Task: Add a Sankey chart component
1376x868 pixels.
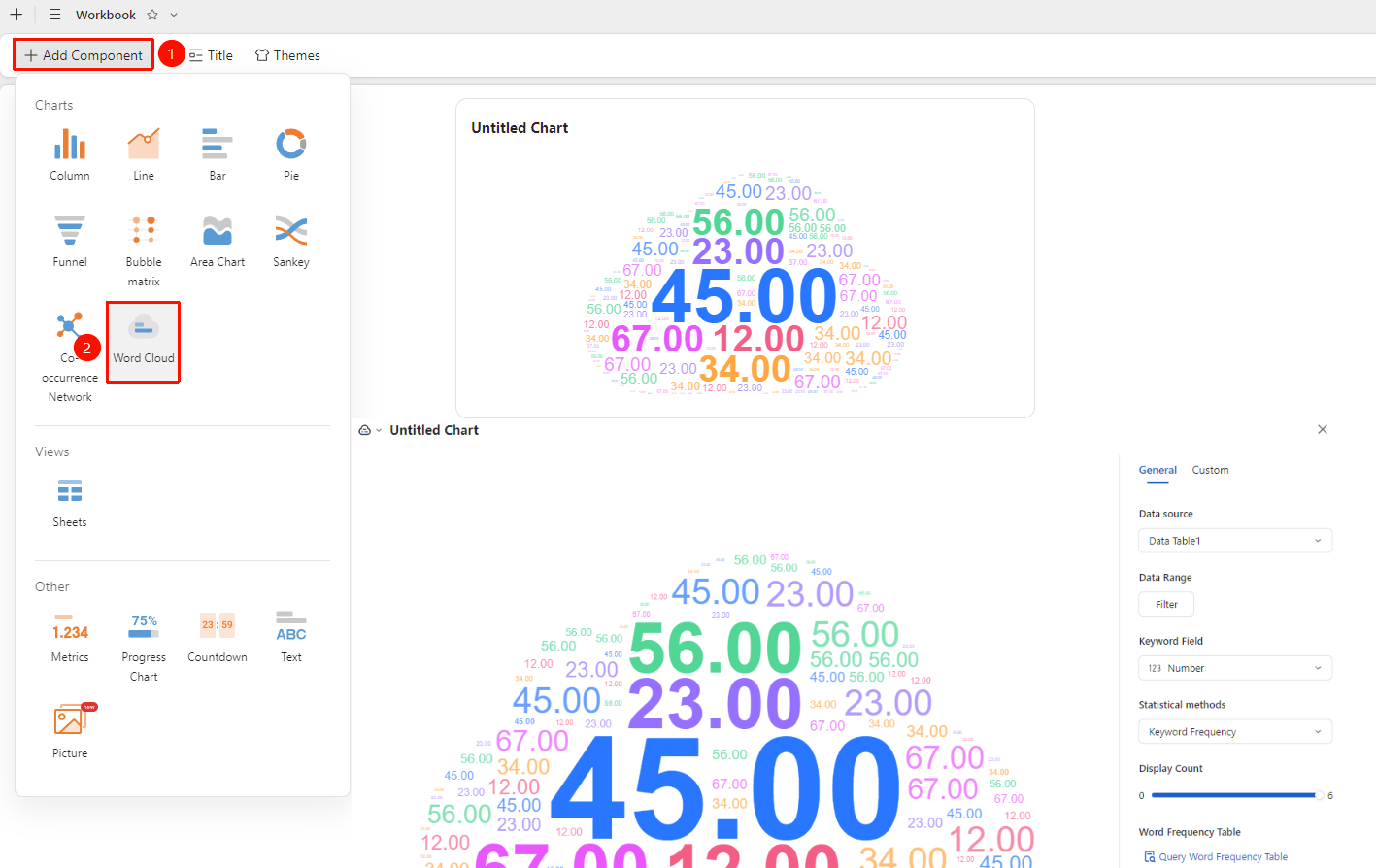Action: (x=291, y=241)
